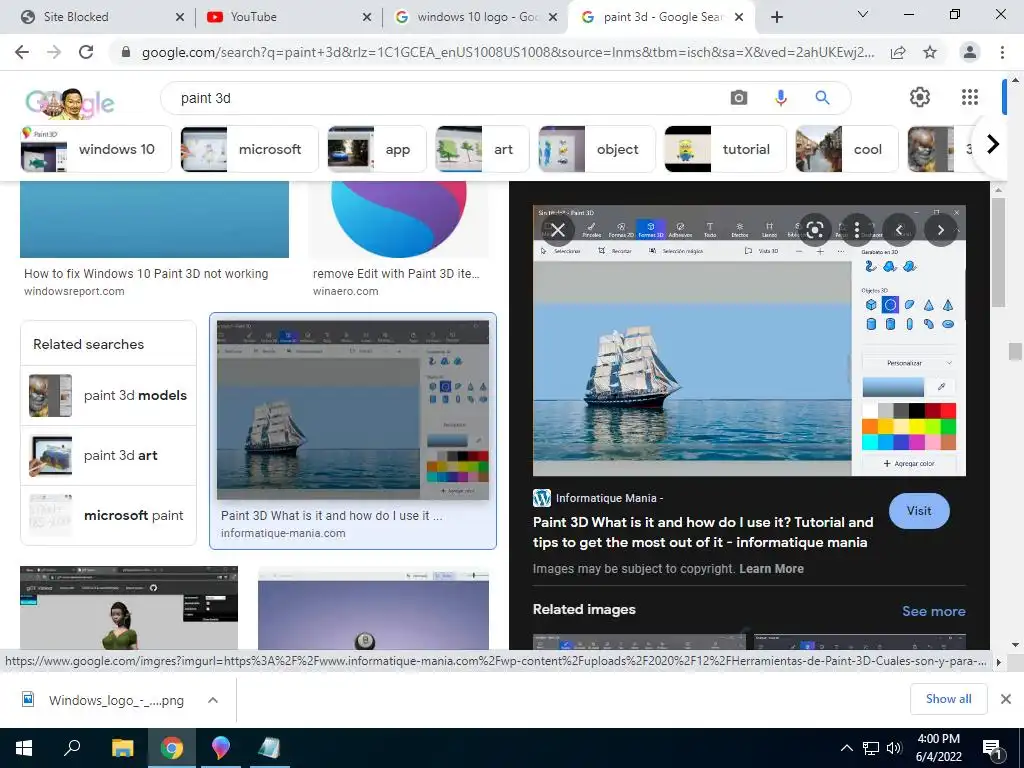
Task: Click the Visit button
Action: coord(919,511)
